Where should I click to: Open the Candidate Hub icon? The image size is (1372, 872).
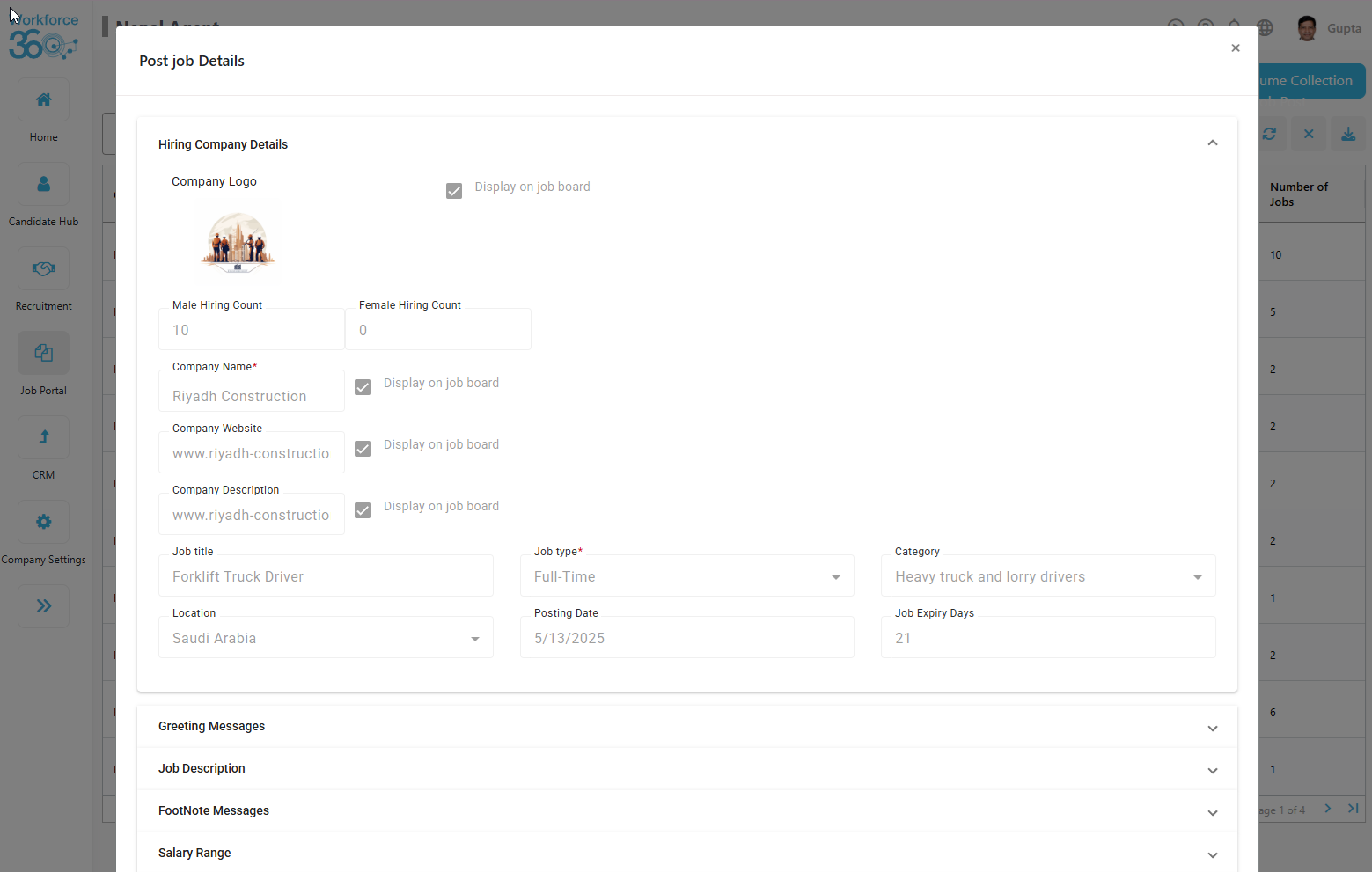point(43,184)
